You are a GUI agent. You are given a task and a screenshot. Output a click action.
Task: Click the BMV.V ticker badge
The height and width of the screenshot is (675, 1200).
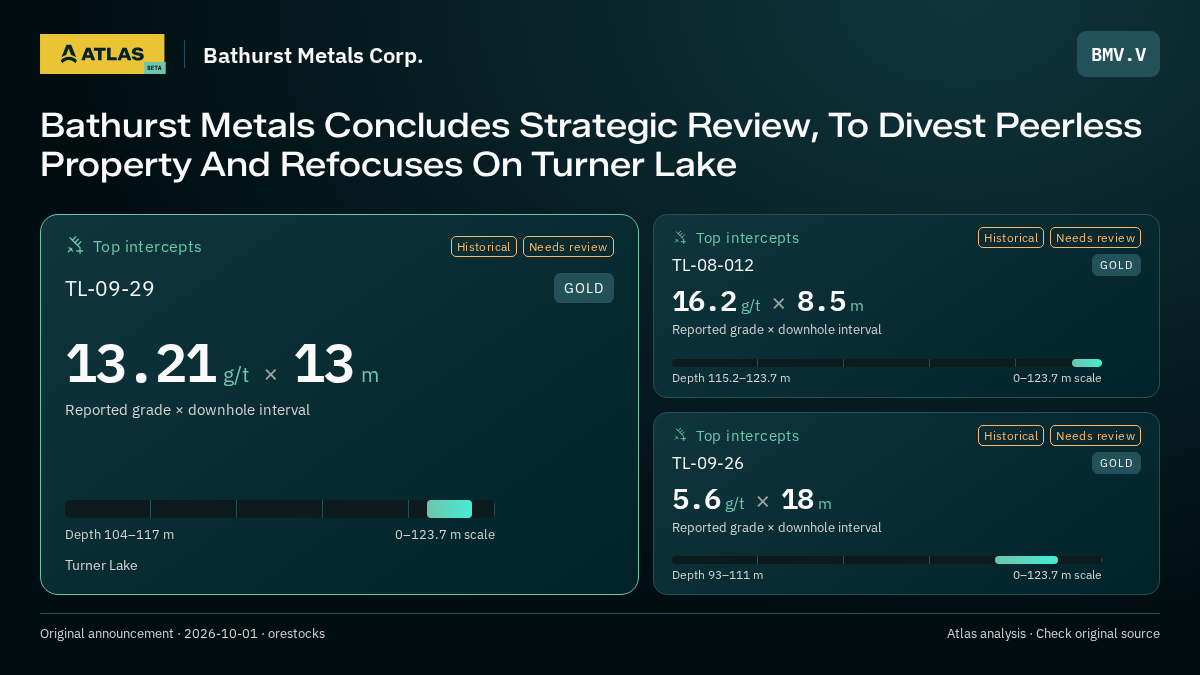1118,54
